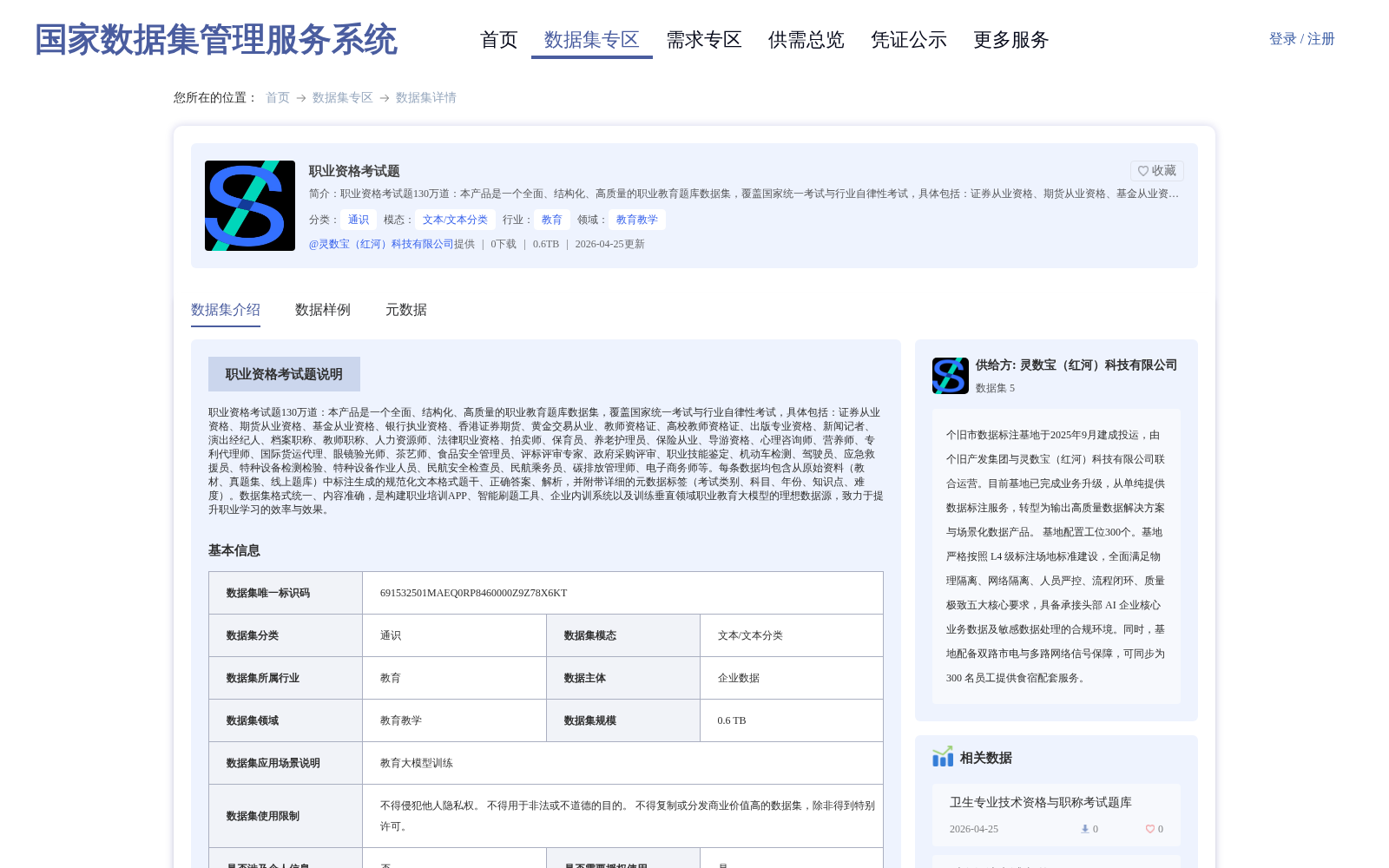Click the heart icon on 卫生专业技术资格 card
Viewport: 1389px width, 868px height.
(1150, 829)
